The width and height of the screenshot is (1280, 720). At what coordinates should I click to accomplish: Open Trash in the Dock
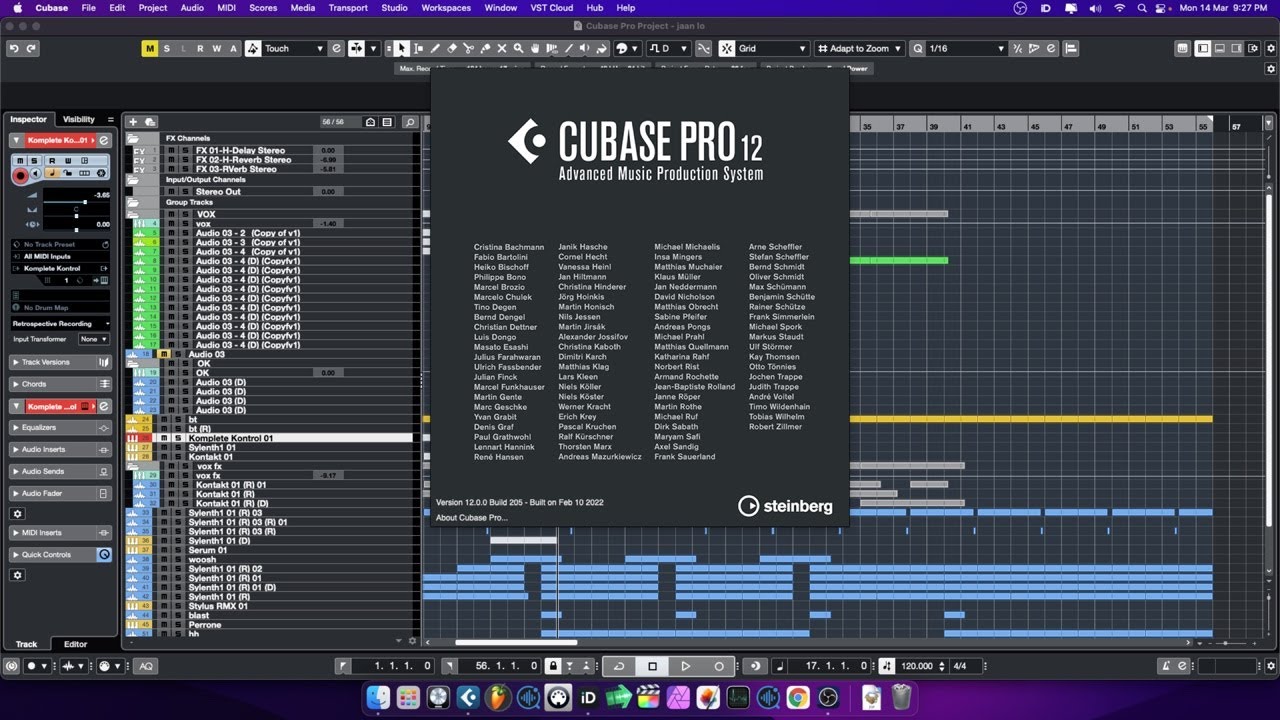coord(901,697)
